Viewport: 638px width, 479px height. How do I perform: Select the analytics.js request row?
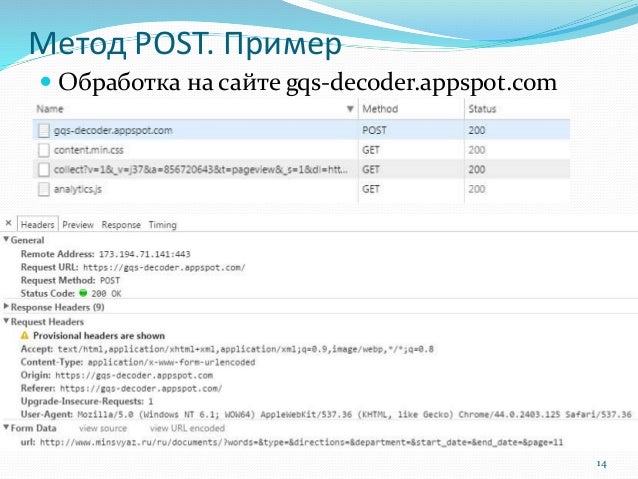(x=301, y=189)
